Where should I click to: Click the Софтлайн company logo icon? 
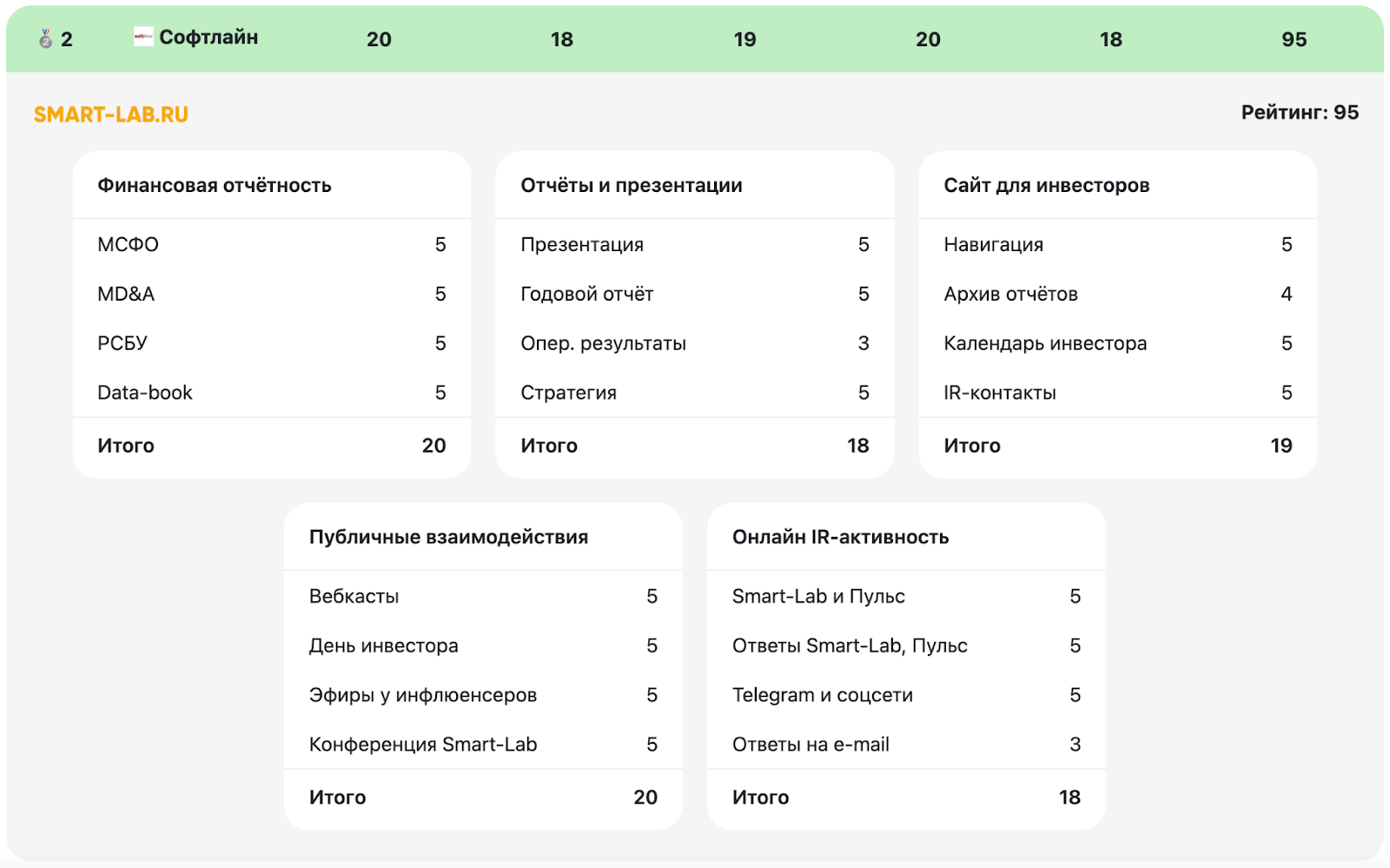click(x=143, y=36)
